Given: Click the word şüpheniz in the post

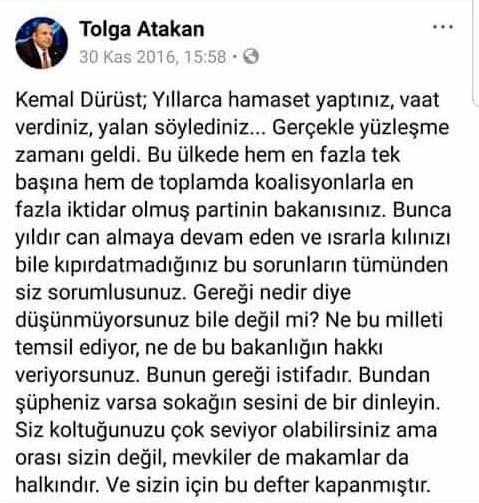Looking at the screenshot, I should (58, 403).
